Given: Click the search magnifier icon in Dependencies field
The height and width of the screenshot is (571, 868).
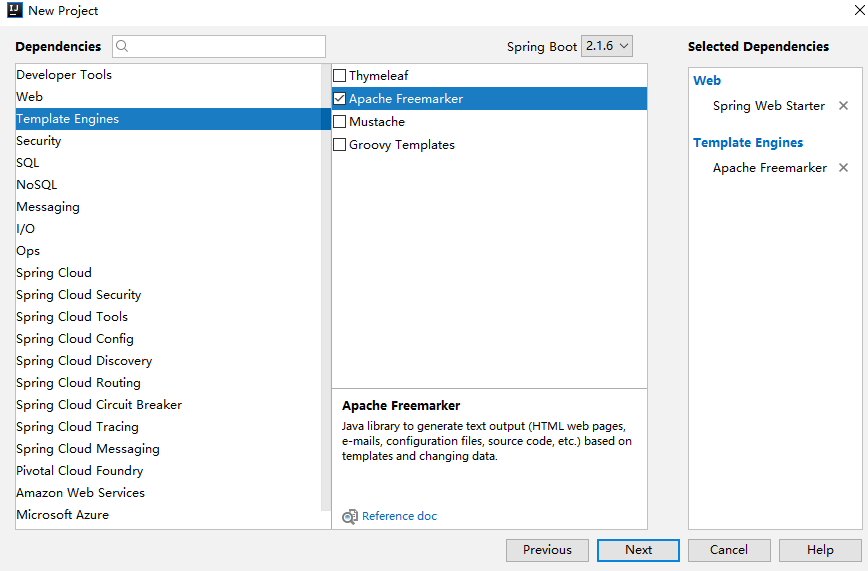Looking at the screenshot, I should pos(122,46).
